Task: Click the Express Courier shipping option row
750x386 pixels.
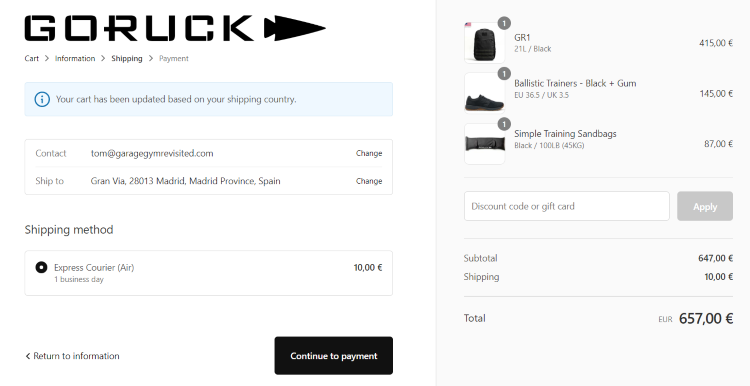Action: click(209, 273)
